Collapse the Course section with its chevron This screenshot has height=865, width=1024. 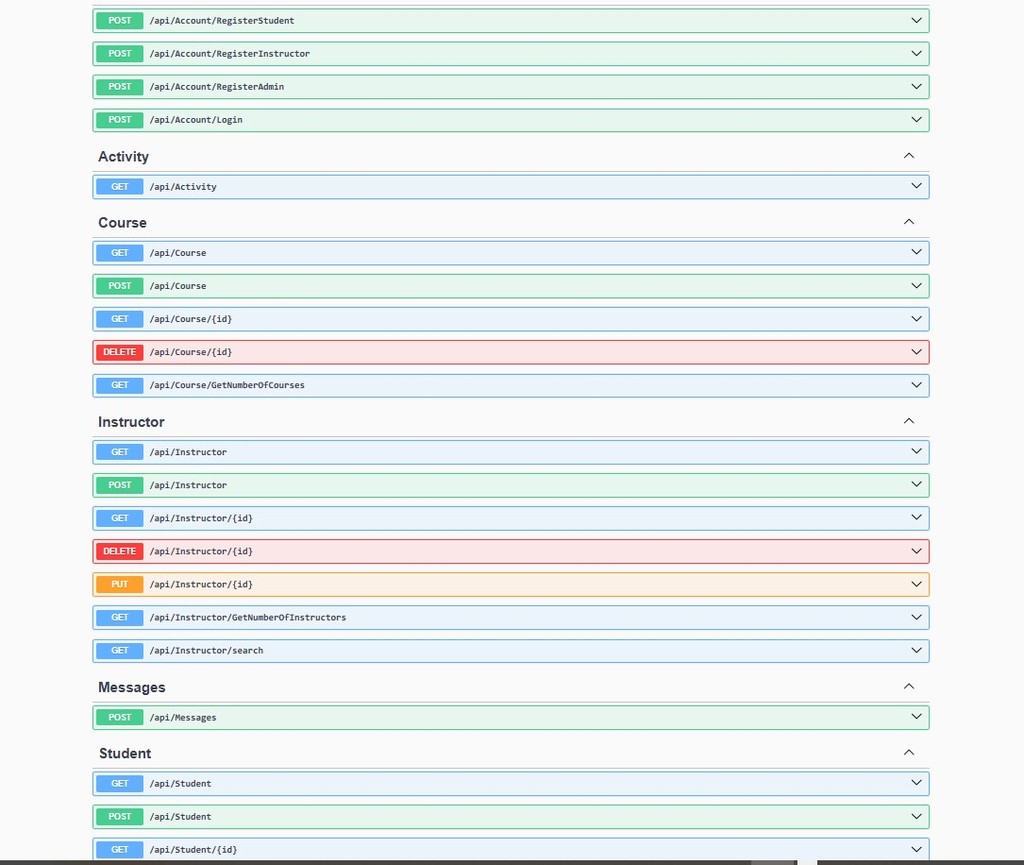(x=909, y=222)
